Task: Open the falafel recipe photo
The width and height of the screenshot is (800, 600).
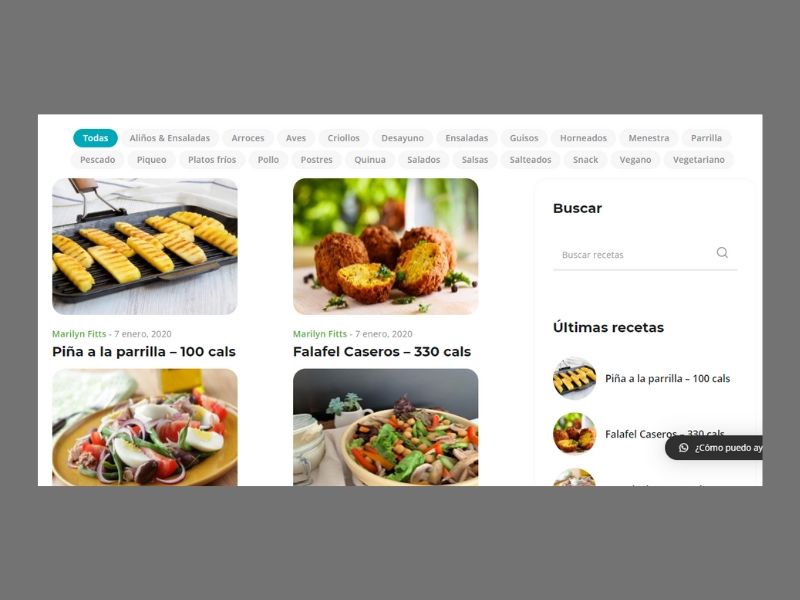Action: (386, 246)
